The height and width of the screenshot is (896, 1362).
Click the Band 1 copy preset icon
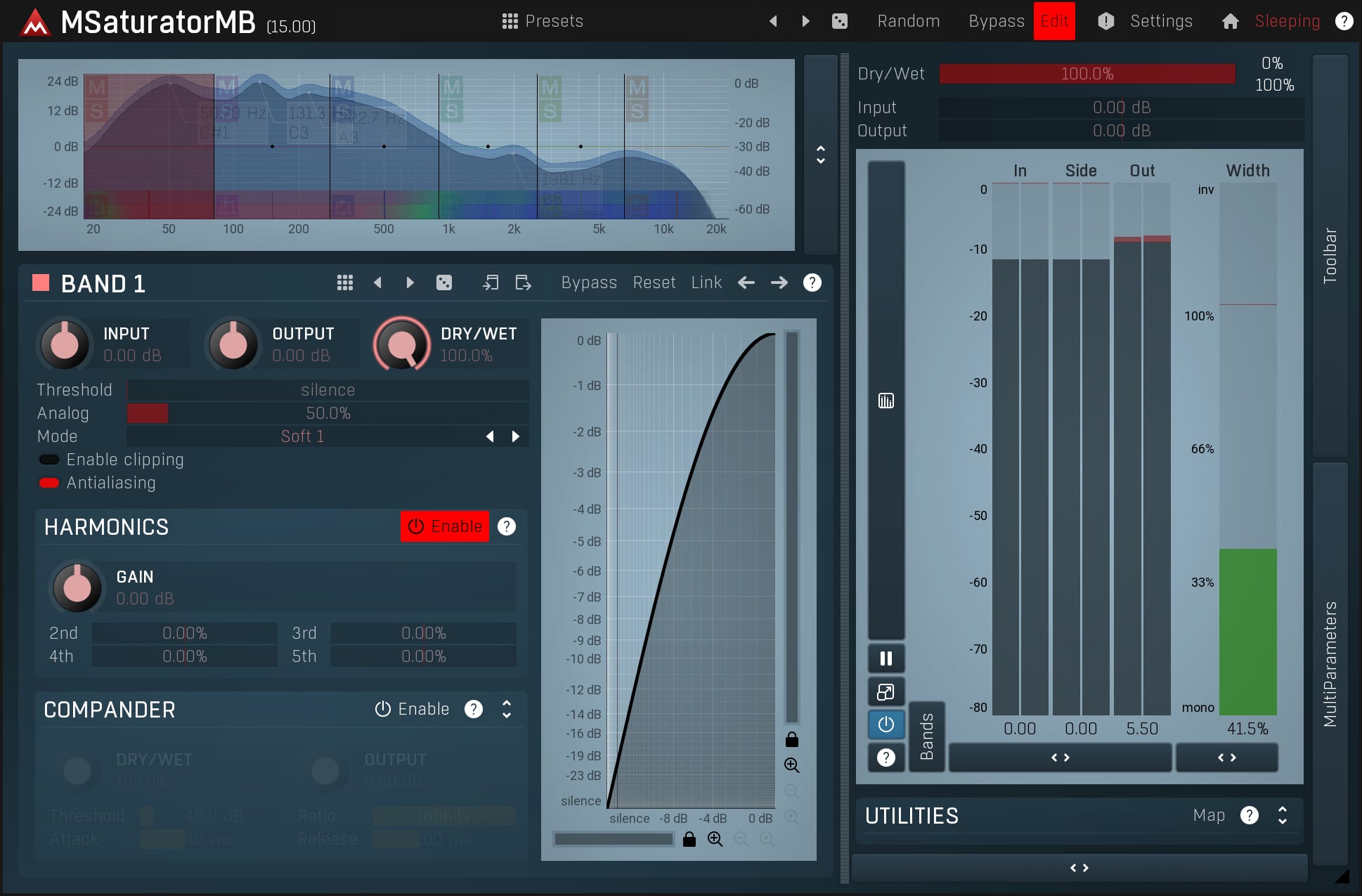tap(491, 283)
